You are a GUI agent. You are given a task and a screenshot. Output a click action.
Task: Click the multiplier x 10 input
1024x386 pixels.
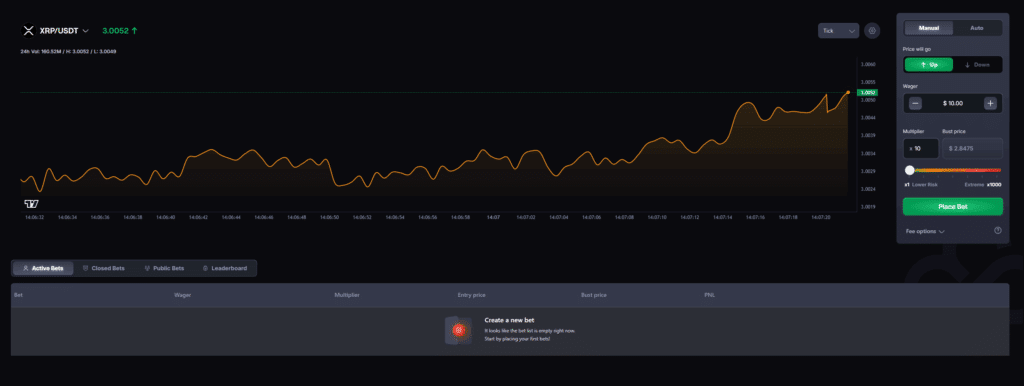921,149
